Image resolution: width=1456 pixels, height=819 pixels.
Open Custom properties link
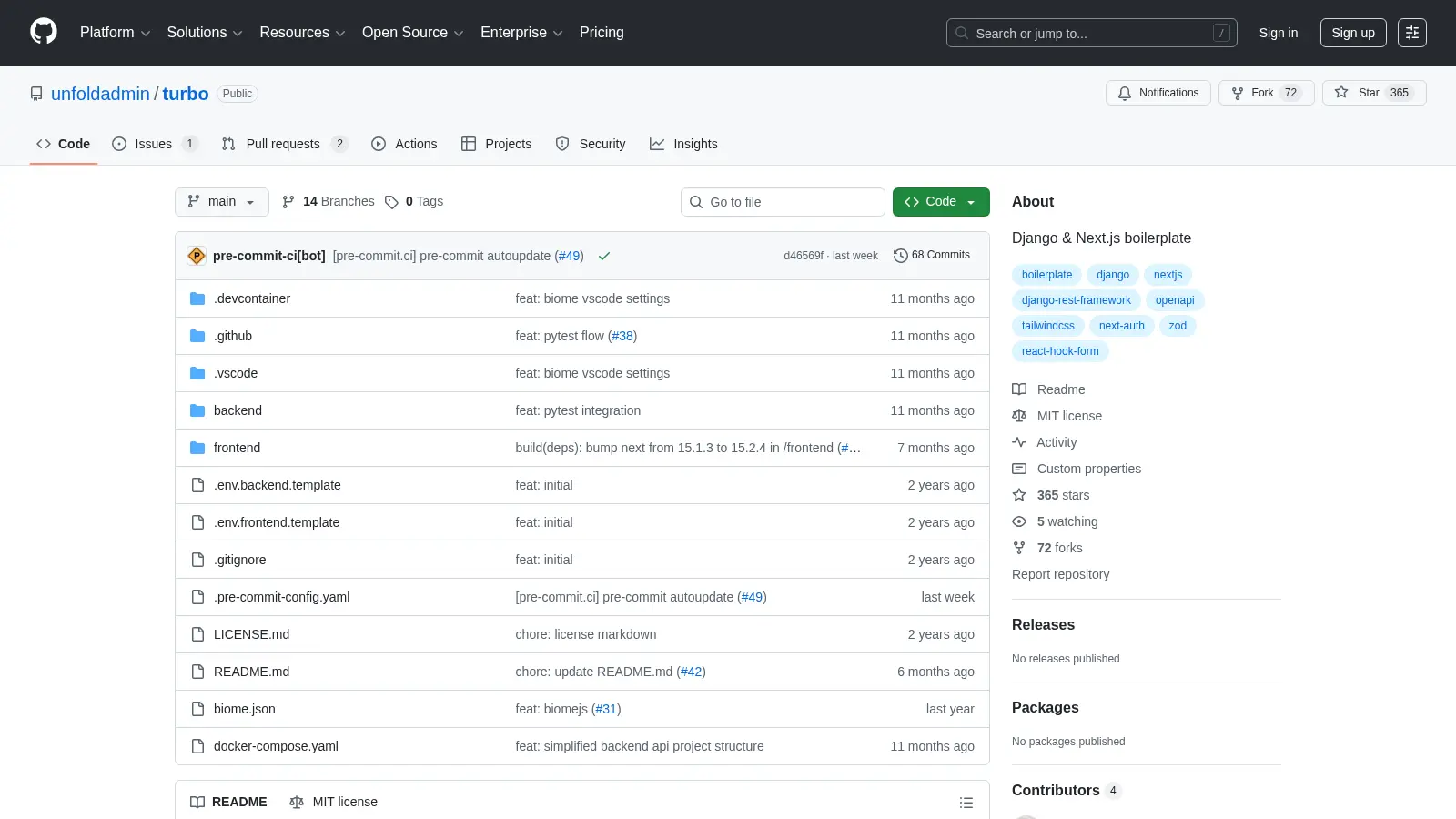(x=1089, y=469)
